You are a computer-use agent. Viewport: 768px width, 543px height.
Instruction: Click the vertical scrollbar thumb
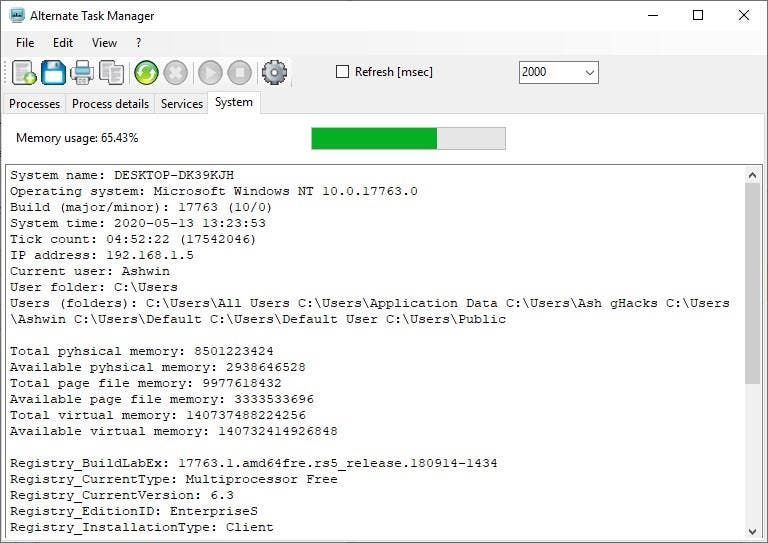coord(753,284)
